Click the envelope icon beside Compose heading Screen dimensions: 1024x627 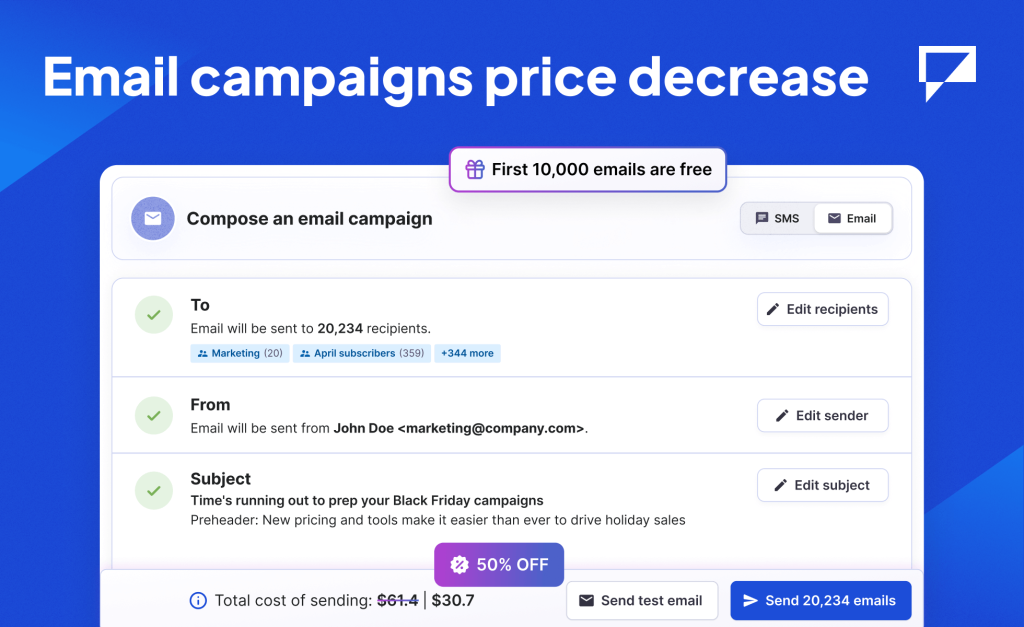(153, 219)
